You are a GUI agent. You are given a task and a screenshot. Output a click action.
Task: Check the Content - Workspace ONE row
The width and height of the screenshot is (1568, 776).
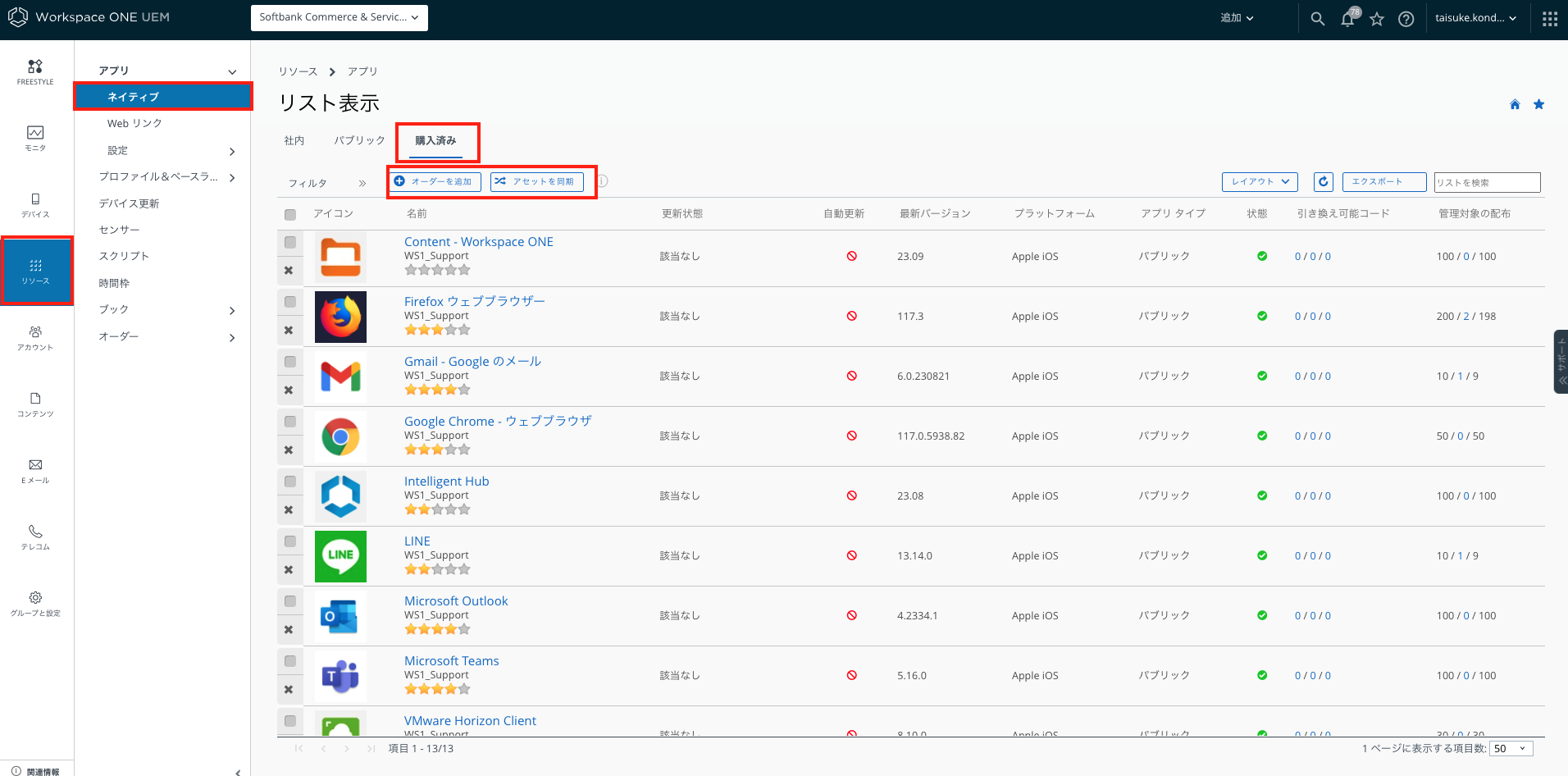coord(290,243)
